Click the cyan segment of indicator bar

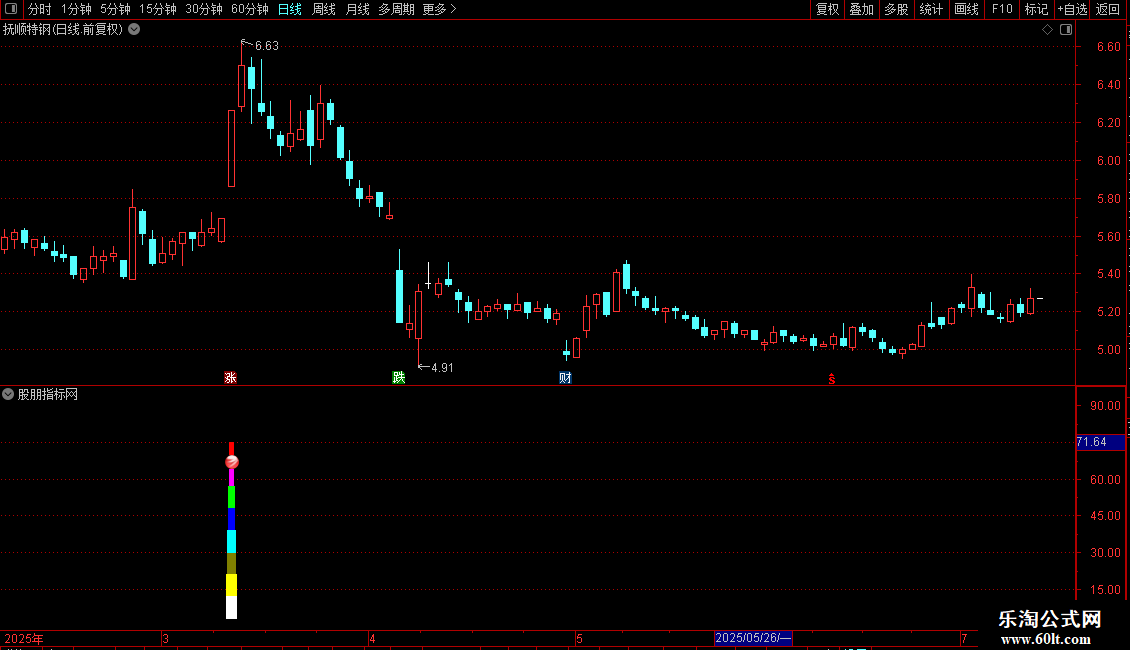click(231, 541)
